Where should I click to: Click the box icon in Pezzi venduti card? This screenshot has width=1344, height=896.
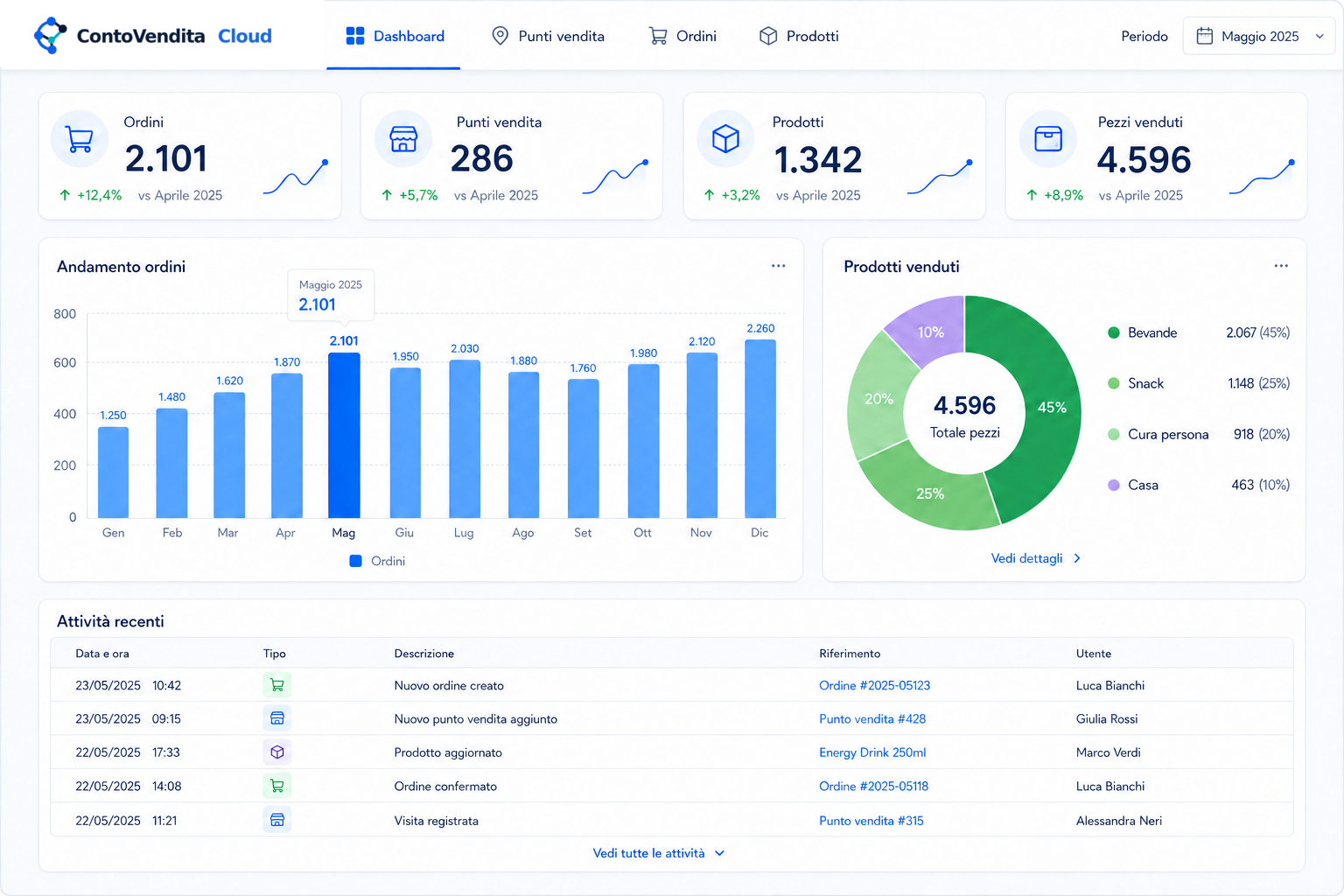click(1048, 139)
